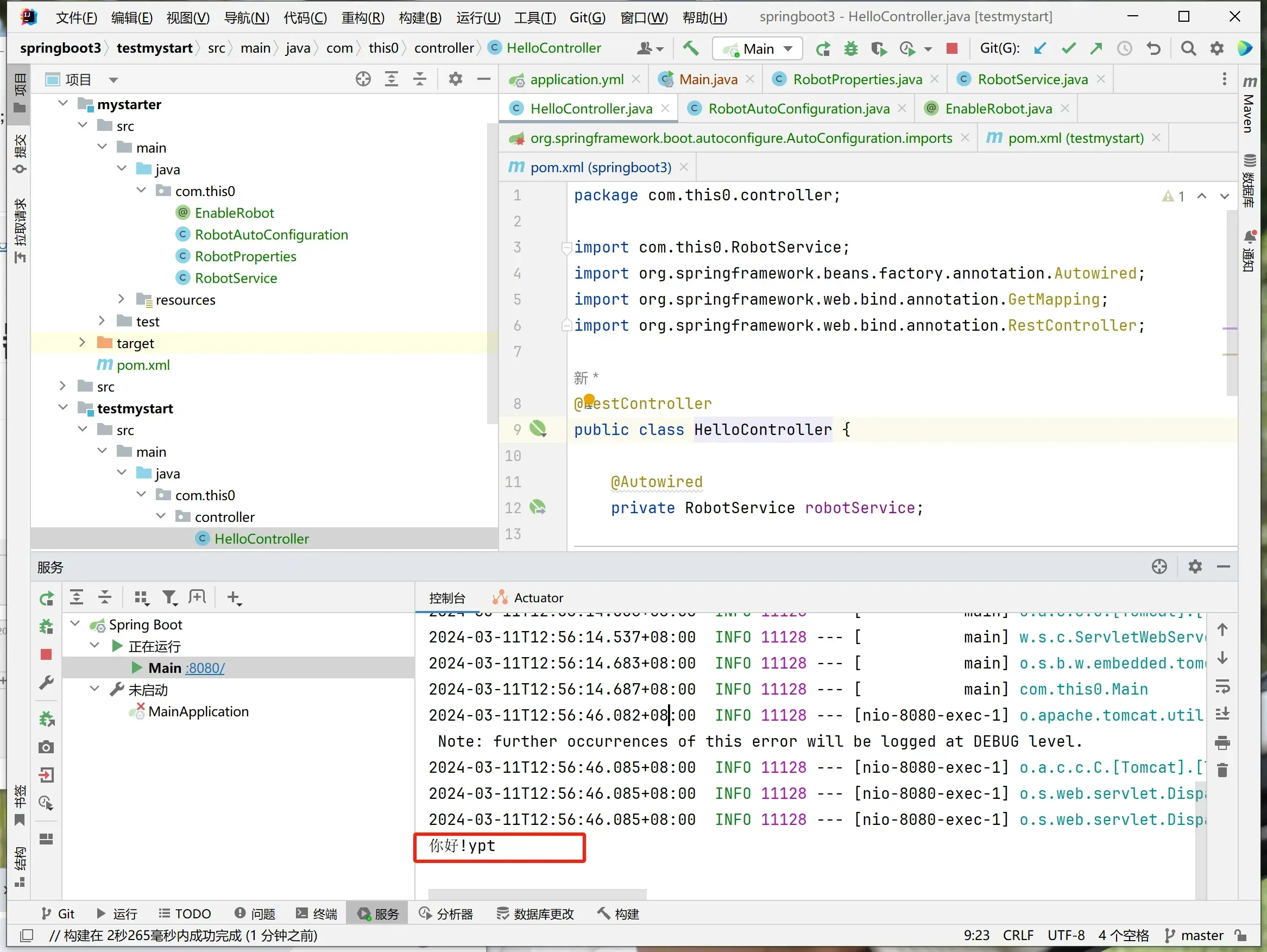Screen dimensions: 1267x952
Task: Click the Select Opened File target icon
Action: (363, 79)
